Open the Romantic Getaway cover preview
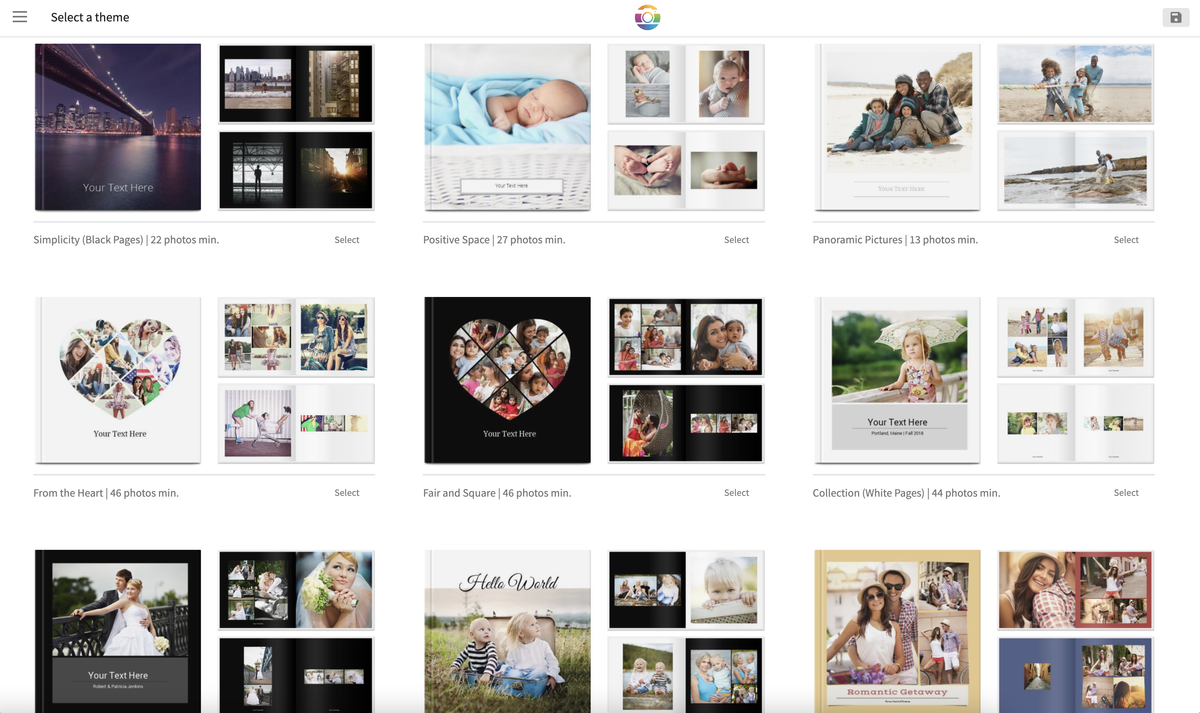Image resolution: width=1200 pixels, height=713 pixels. point(897,631)
